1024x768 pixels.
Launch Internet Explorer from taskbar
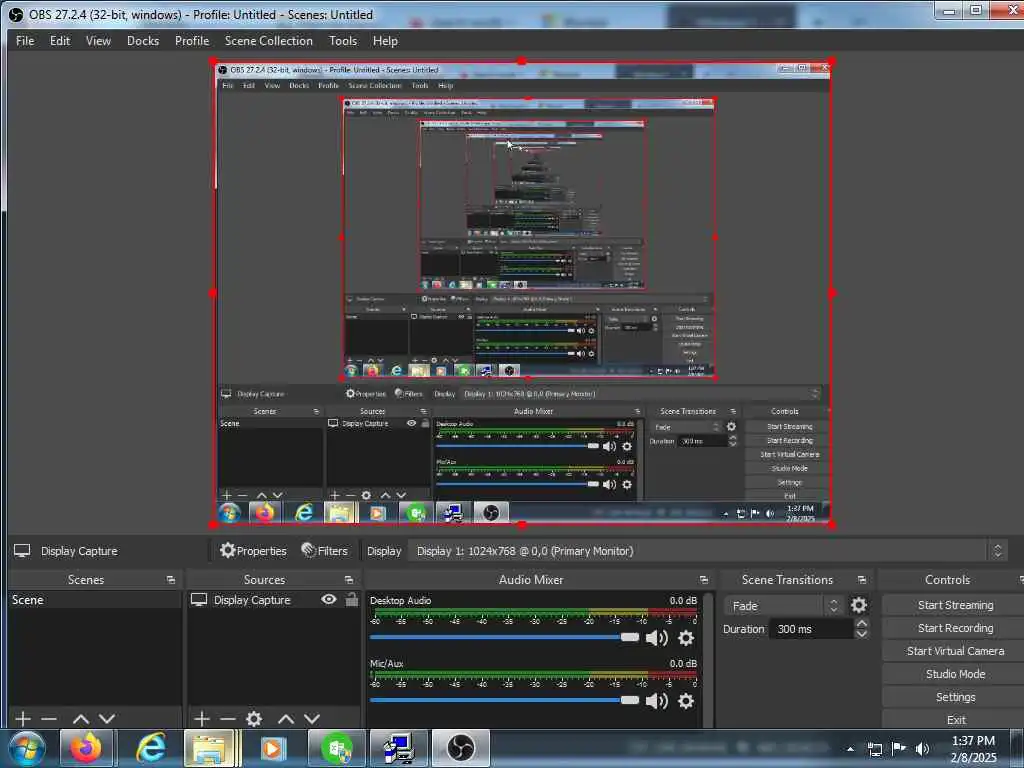150,748
